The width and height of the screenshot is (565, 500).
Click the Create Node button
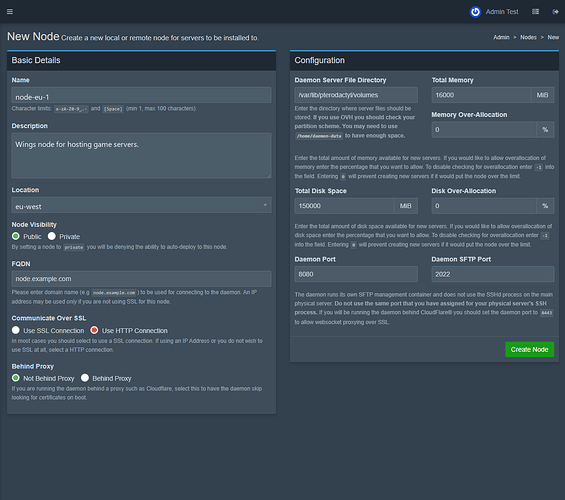tap(529, 349)
